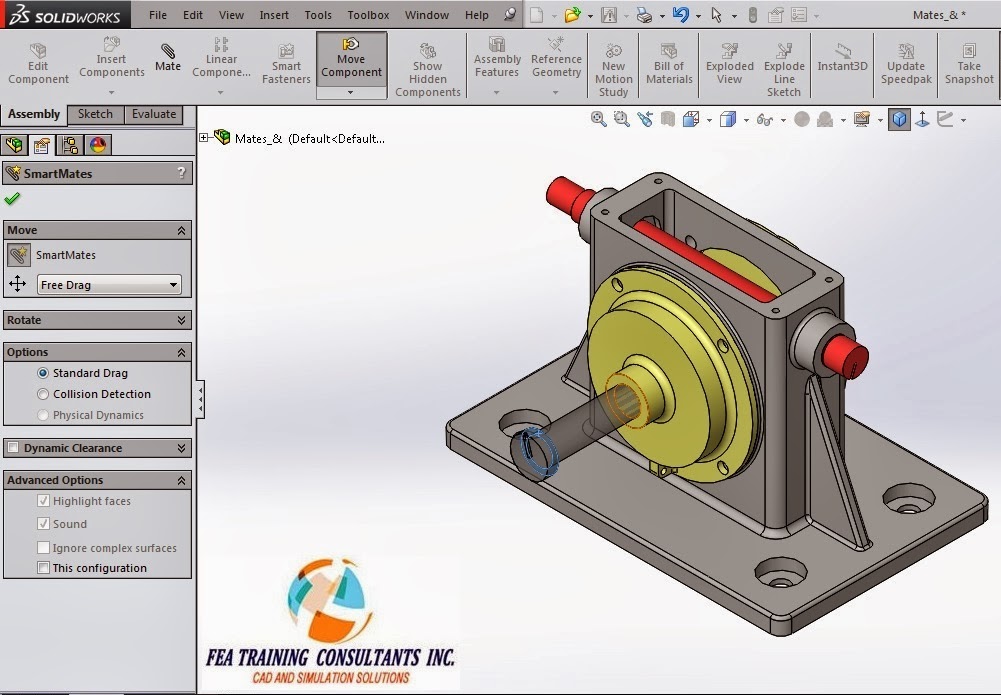This screenshot has height=695, width=1001.
Task: Expand the Mates_& tree node
Action: [x=204, y=137]
